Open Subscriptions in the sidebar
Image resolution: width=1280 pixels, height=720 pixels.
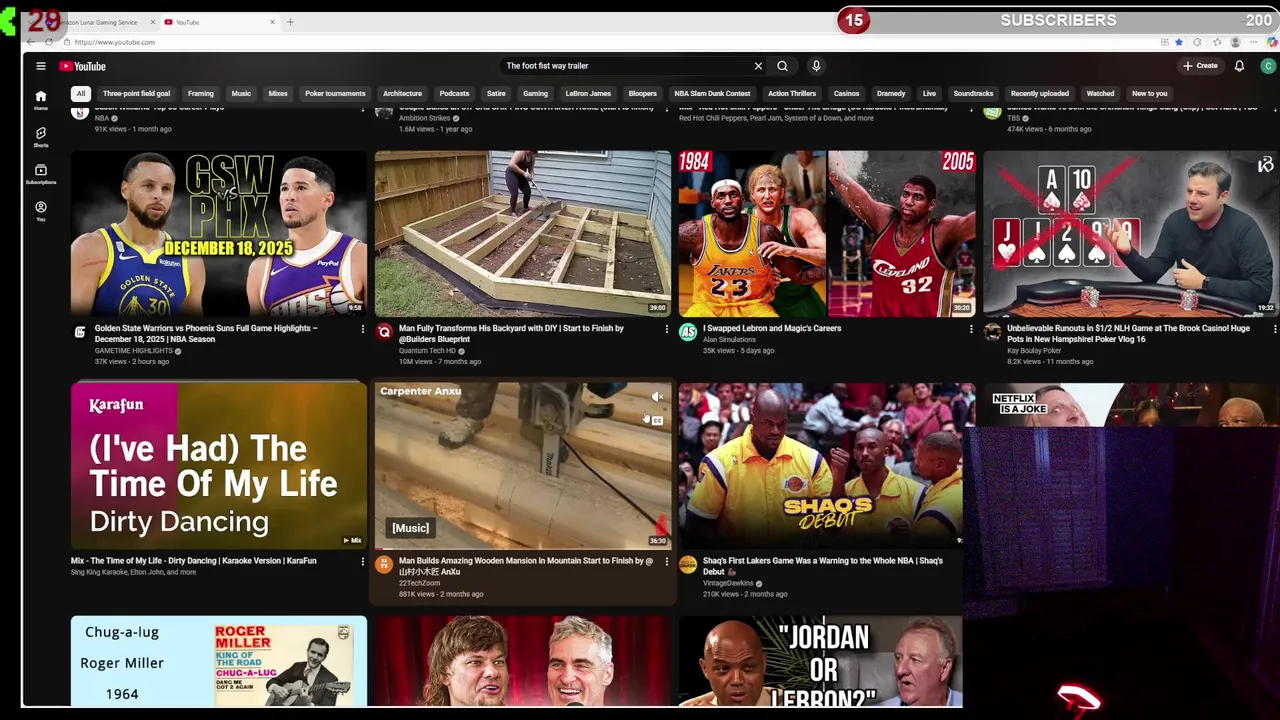coord(41,174)
